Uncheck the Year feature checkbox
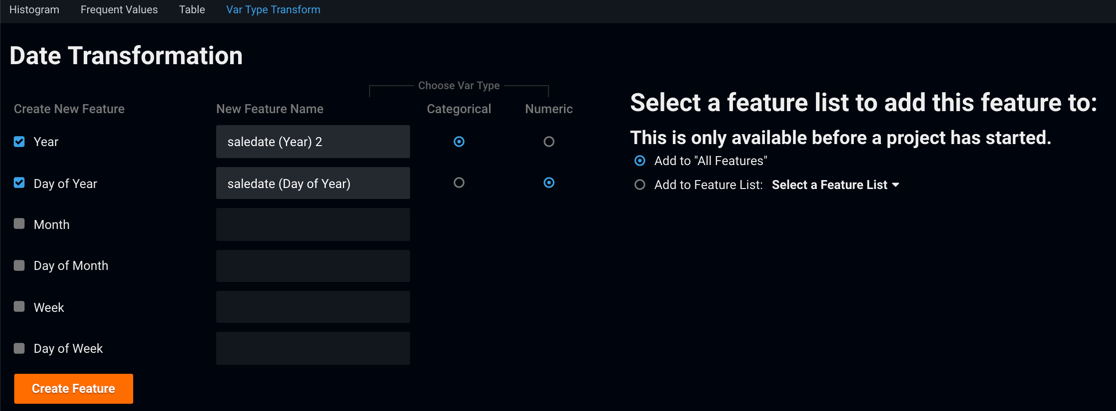The width and height of the screenshot is (1116, 411). coord(19,142)
